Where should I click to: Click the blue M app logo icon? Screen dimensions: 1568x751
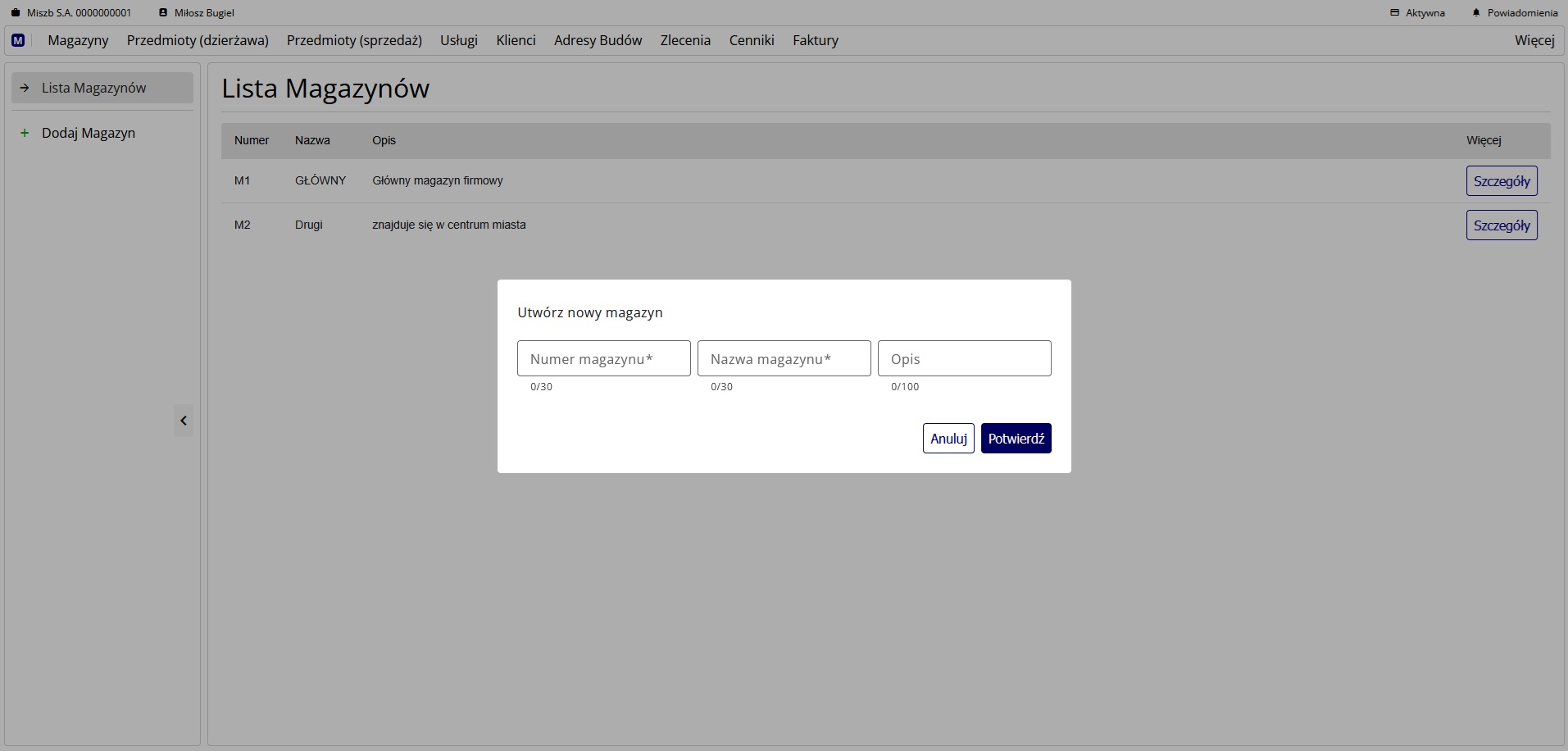point(18,40)
